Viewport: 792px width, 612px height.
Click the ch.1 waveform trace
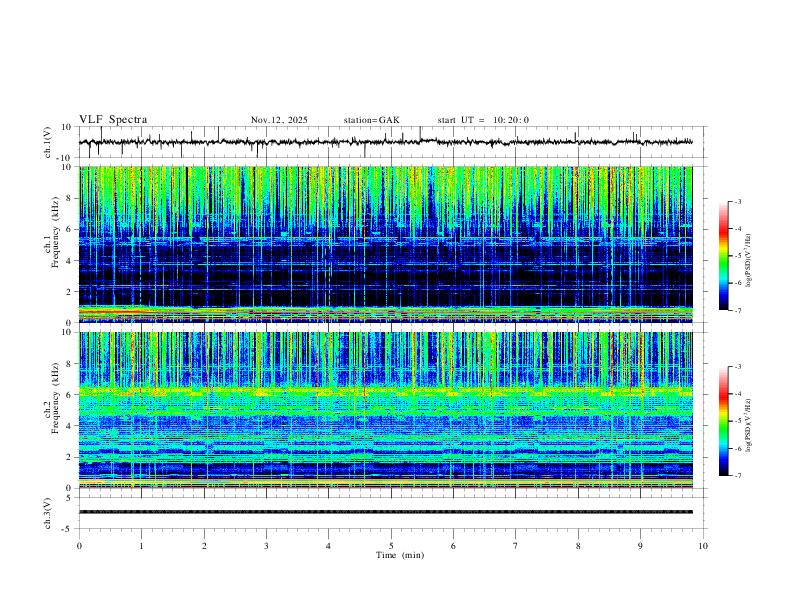(x=385, y=142)
